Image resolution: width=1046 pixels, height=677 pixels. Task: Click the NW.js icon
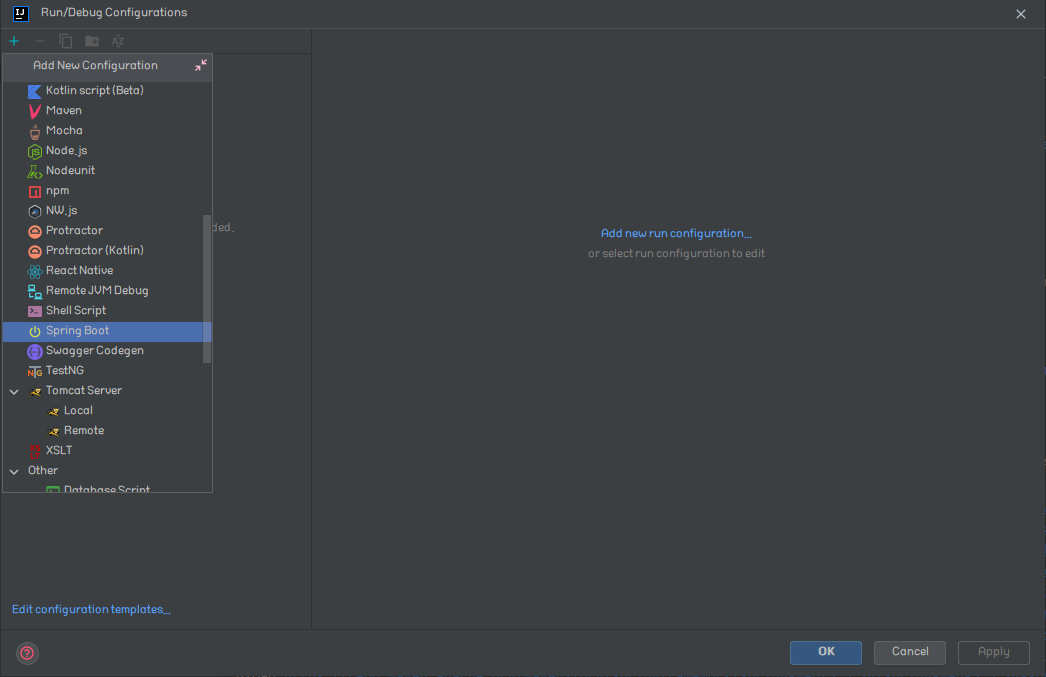coord(35,211)
